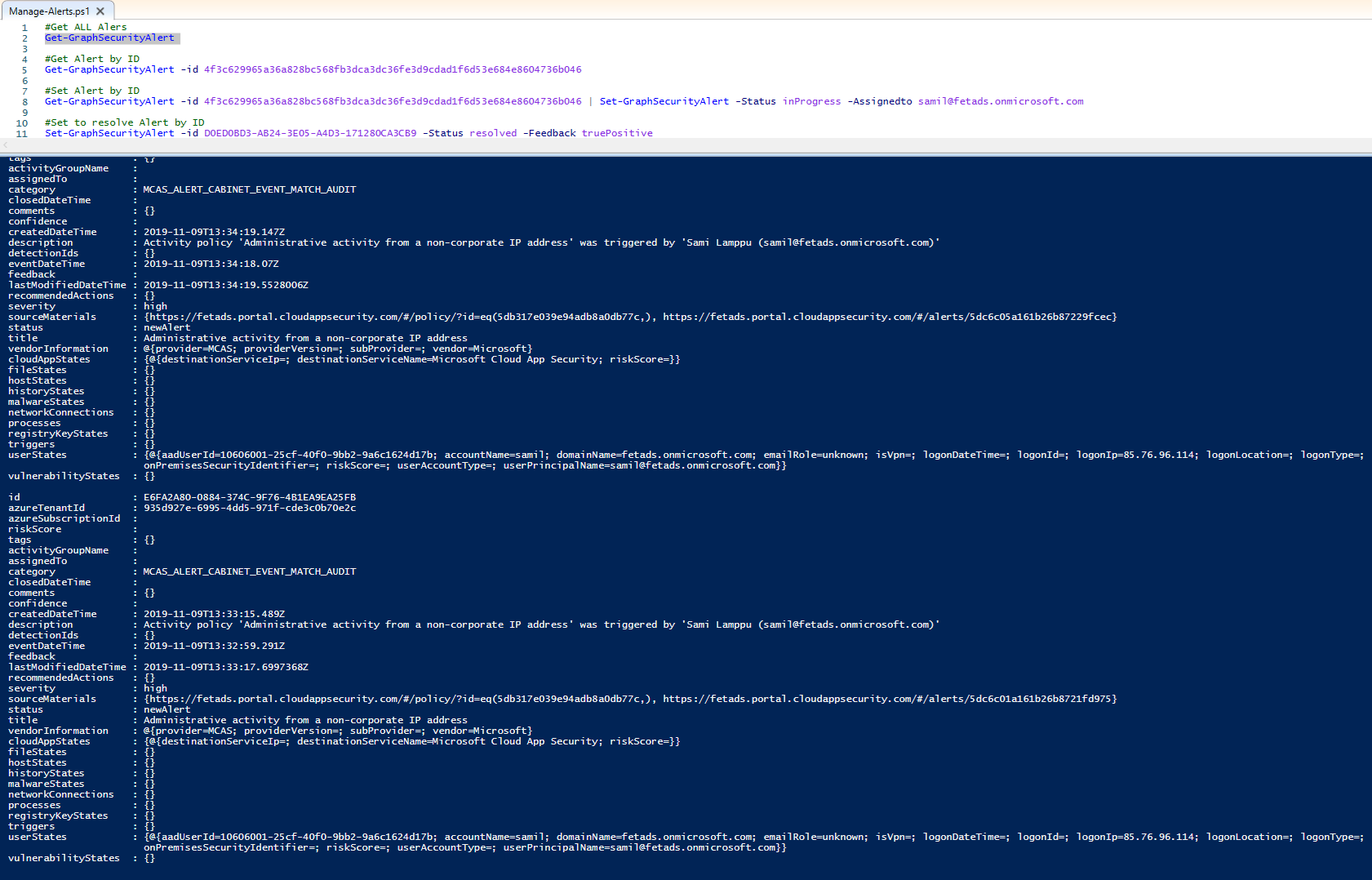Close the Manage-Alerts.ps1 tab
Screen dimensions: 1372x880
pos(100,11)
